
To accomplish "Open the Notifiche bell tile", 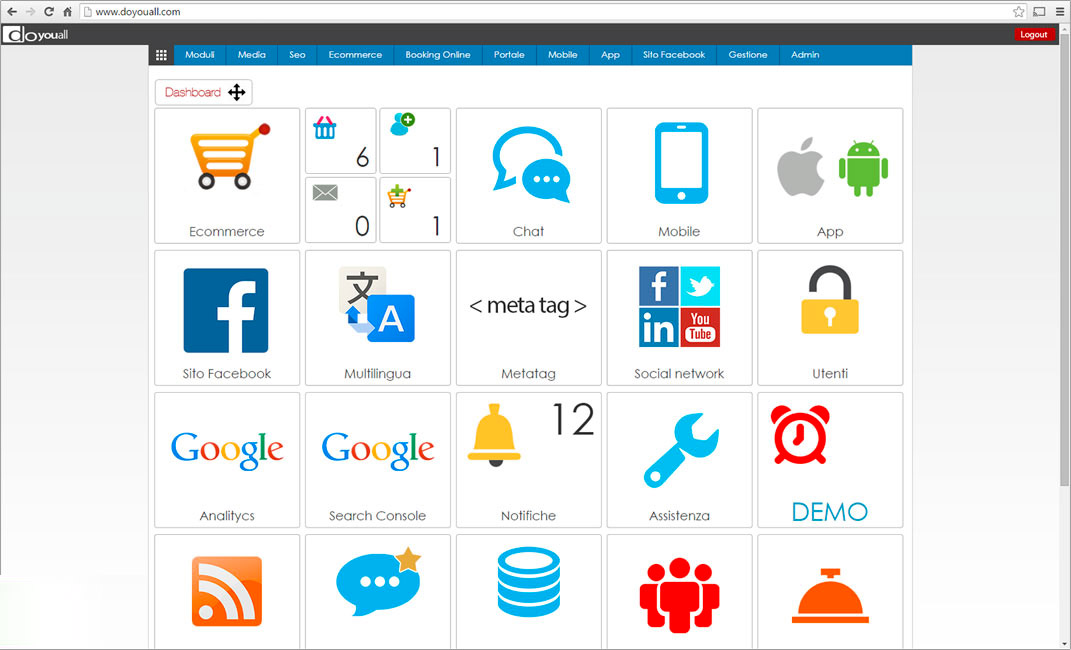I will pos(529,460).
